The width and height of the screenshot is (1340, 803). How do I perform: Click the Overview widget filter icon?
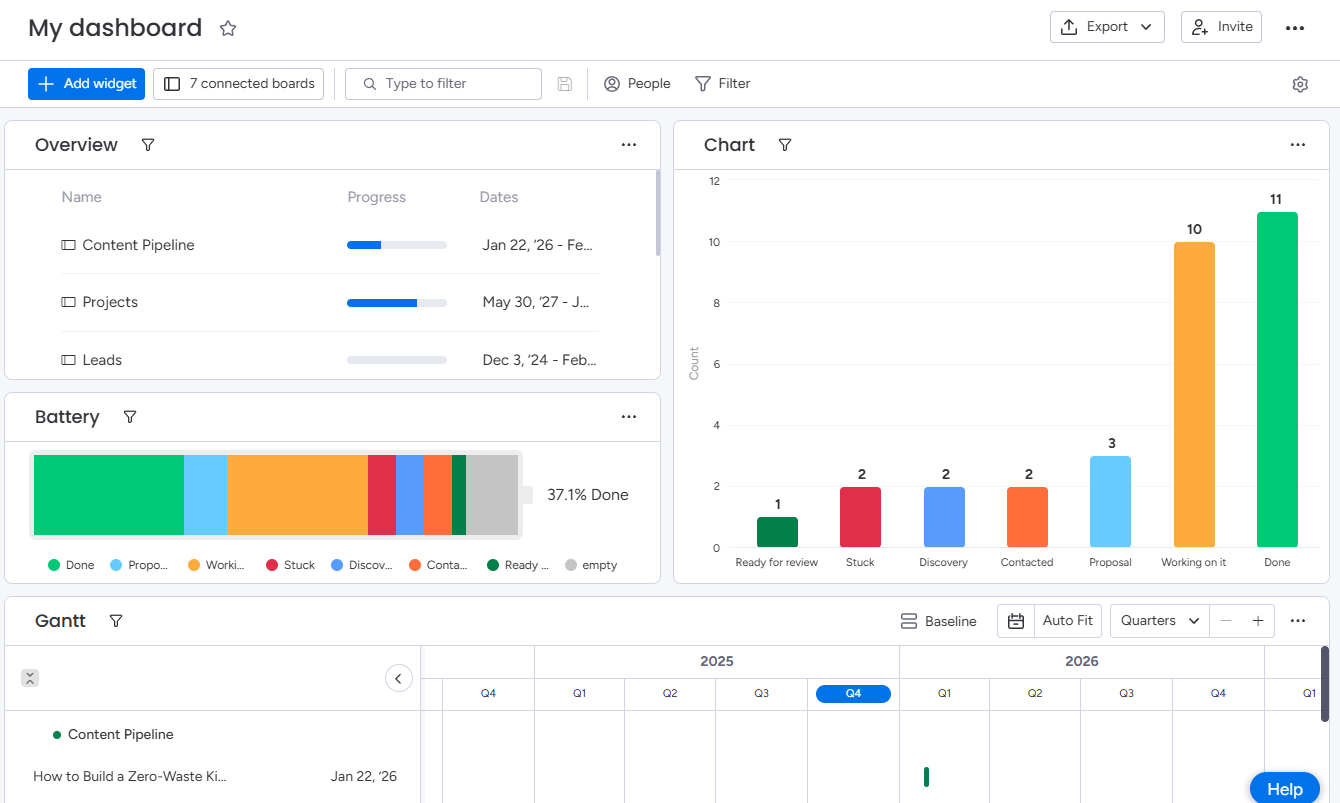[x=148, y=145]
